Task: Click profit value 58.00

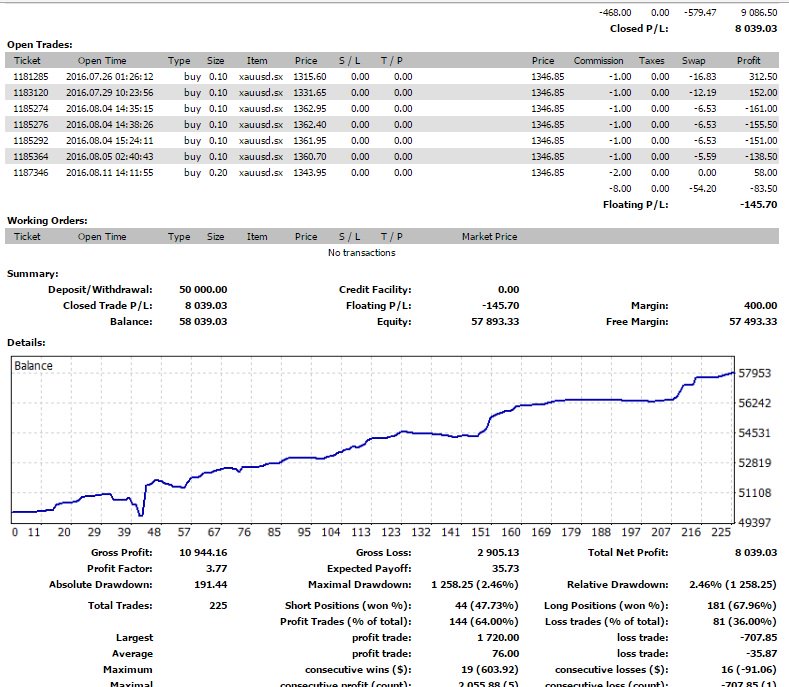Action: [x=766, y=173]
